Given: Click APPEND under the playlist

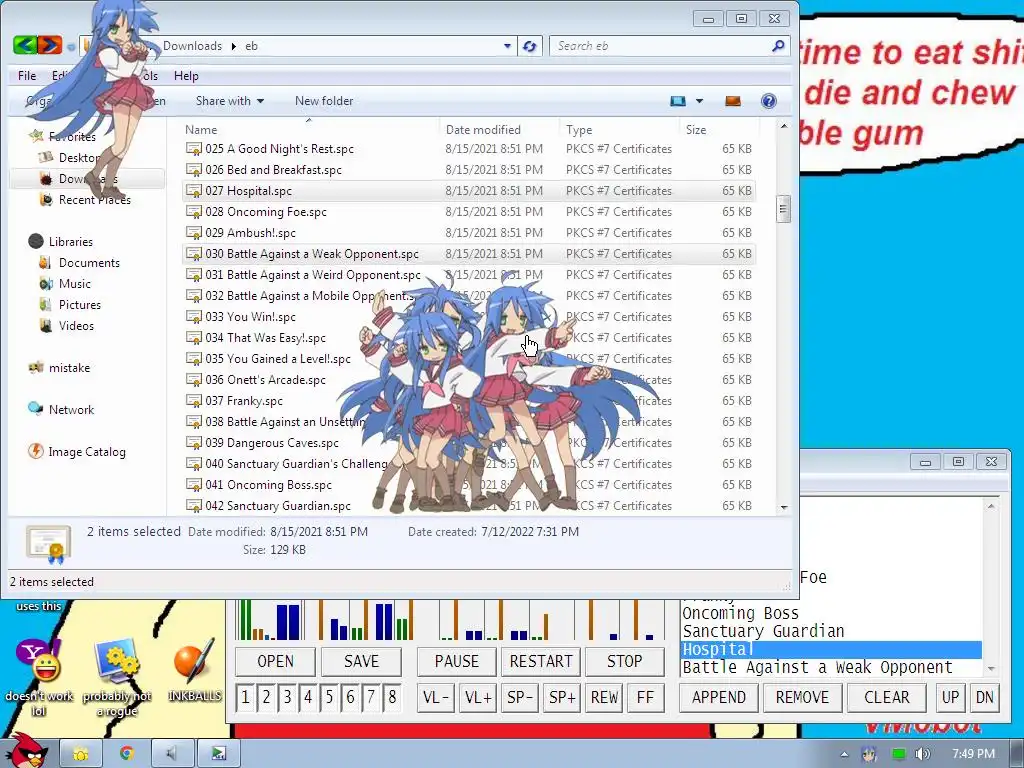Looking at the screenshot, I should click(718, 697).
